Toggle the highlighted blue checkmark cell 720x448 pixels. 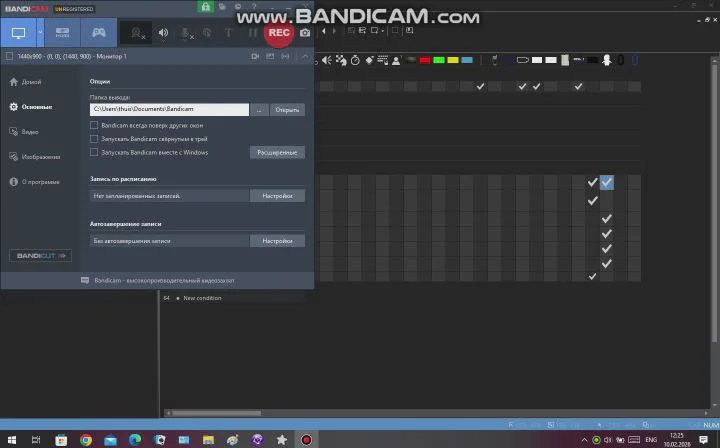pyautogui.click(x=607, y=182)
